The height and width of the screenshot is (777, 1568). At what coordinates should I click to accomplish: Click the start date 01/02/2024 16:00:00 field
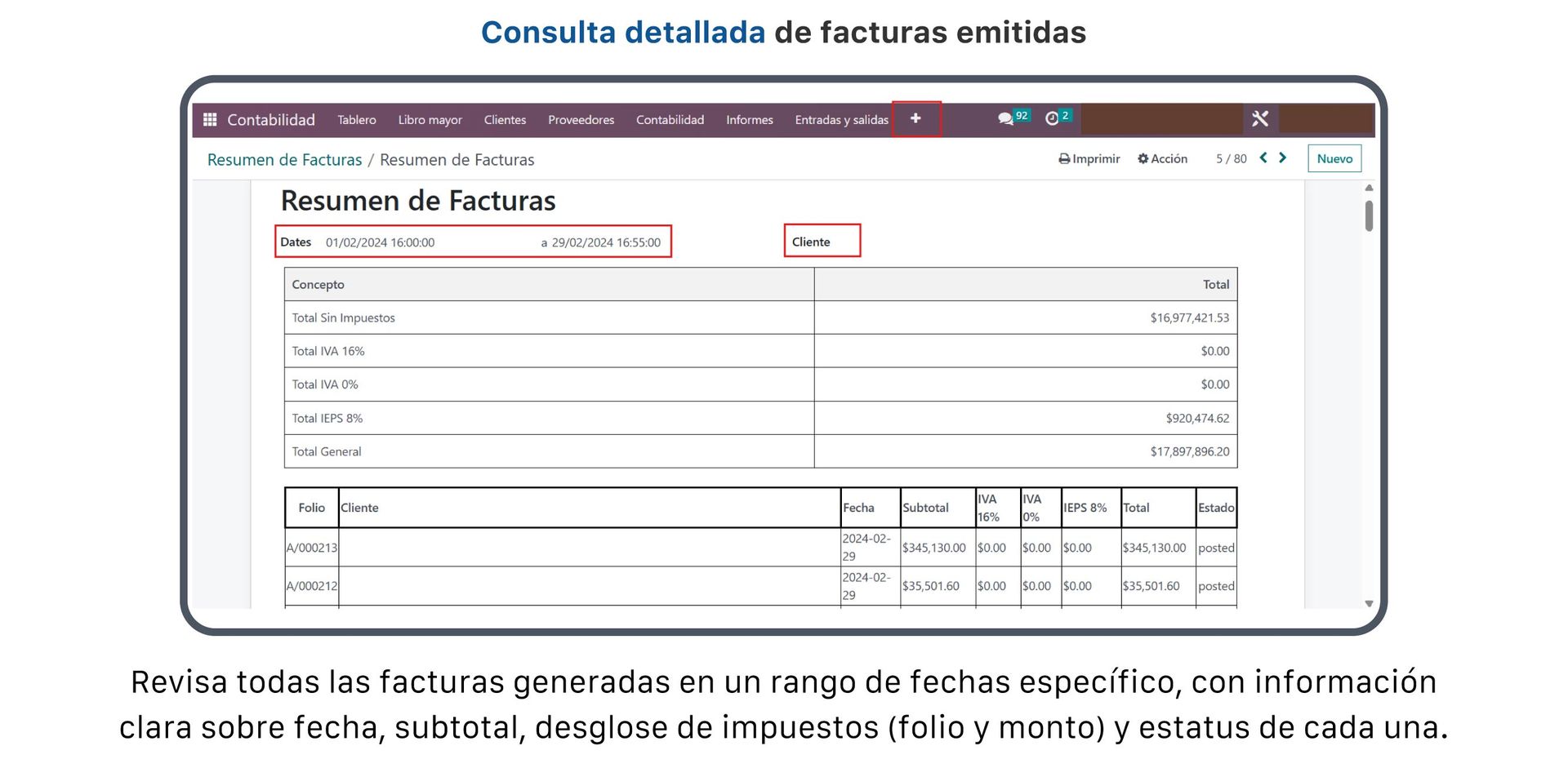pyautogui.click(x=380, y=242)
